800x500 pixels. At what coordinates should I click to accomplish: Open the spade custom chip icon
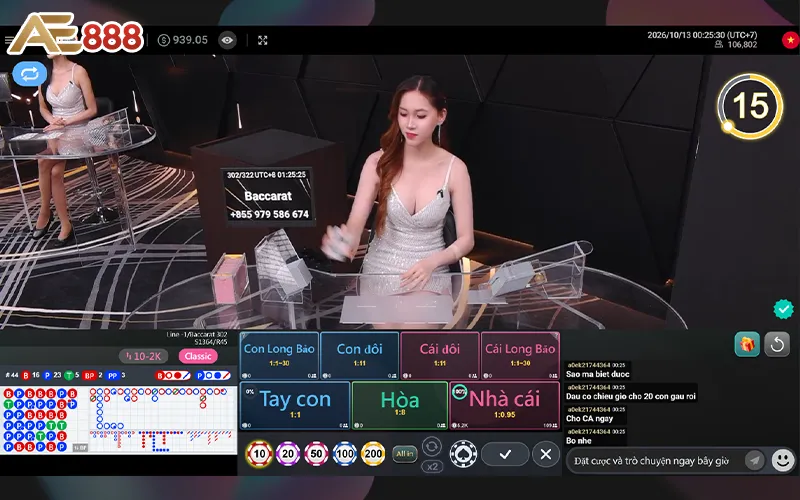[x=463, y=454]
